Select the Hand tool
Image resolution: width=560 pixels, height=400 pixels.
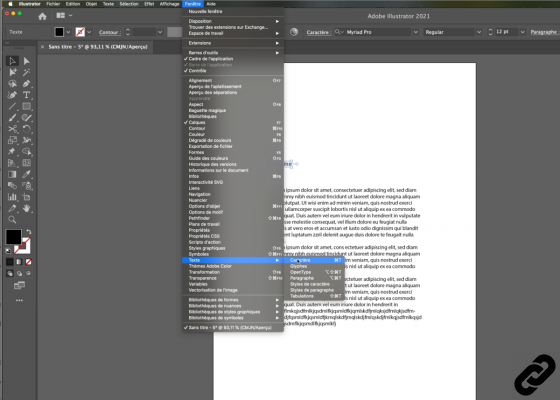26,208
